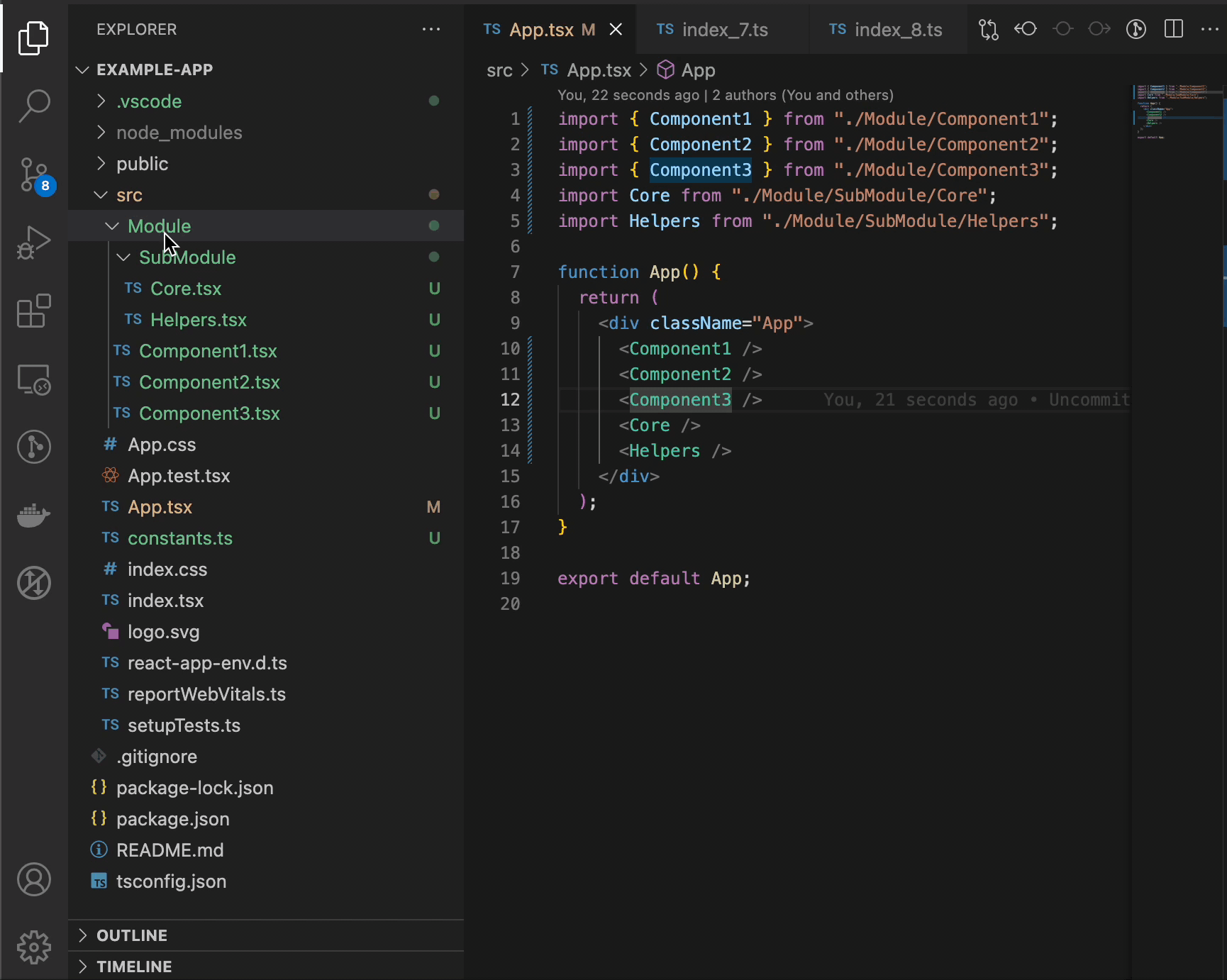Open App.css file
Image resolution: width=1227 pixels, height=980 pixels.
pos(266,444)
